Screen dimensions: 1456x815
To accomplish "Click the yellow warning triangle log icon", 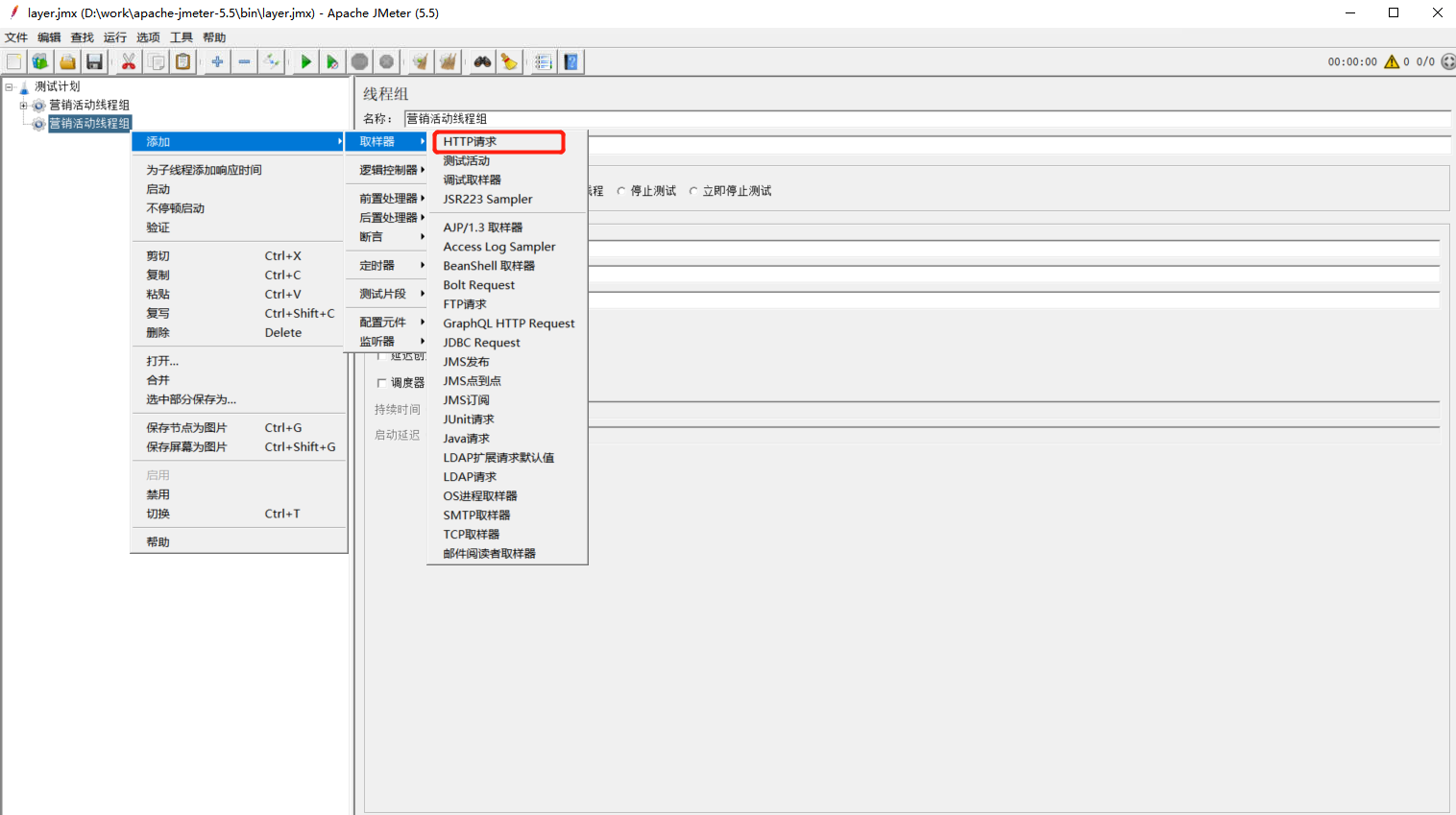I will 1392,61.
